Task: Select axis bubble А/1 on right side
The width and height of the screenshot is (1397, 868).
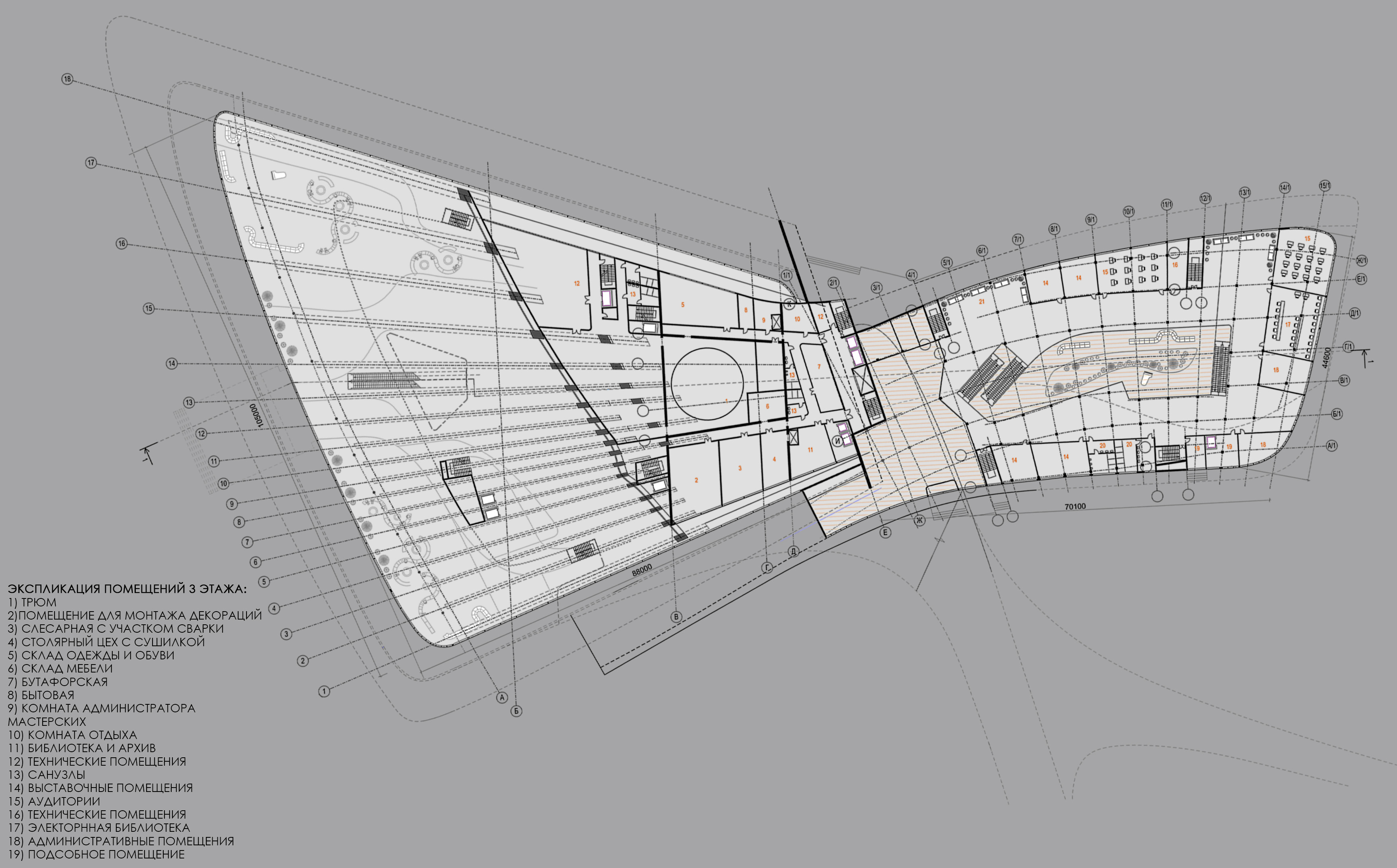Action: pyautogui.click(x=1332, y=446)
